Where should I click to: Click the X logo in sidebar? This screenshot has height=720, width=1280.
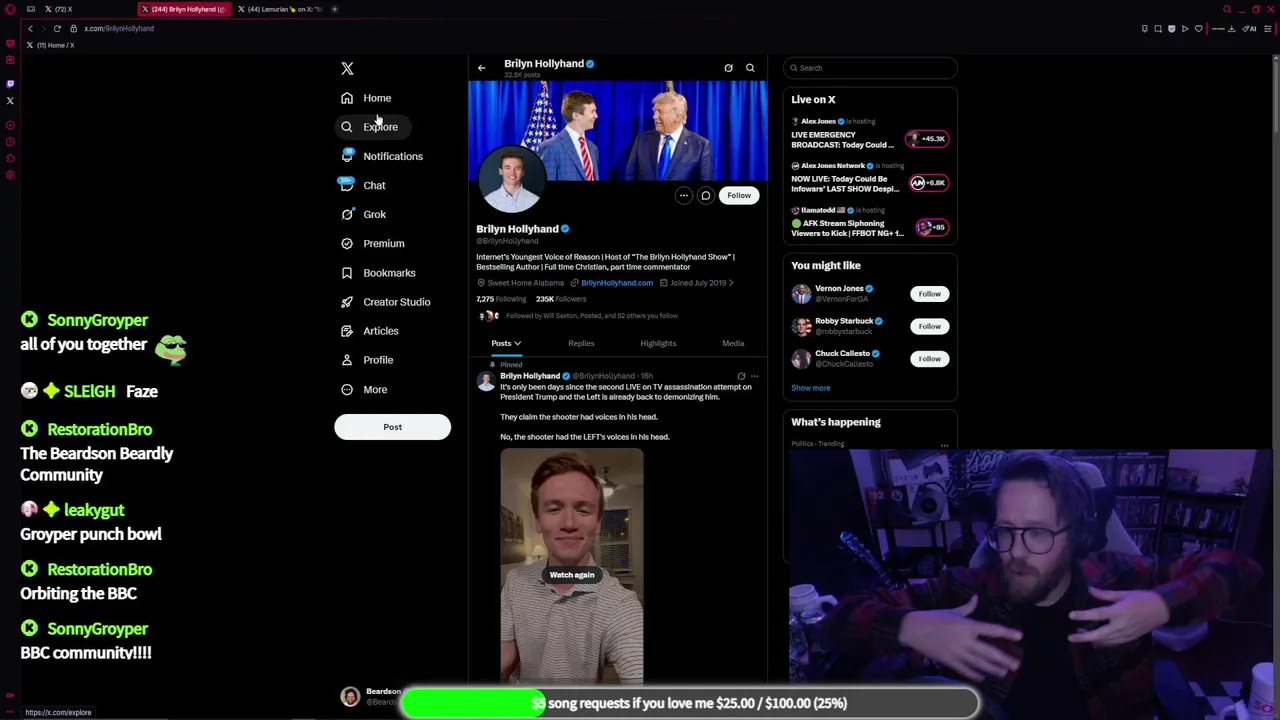click(x=347, y=68)
